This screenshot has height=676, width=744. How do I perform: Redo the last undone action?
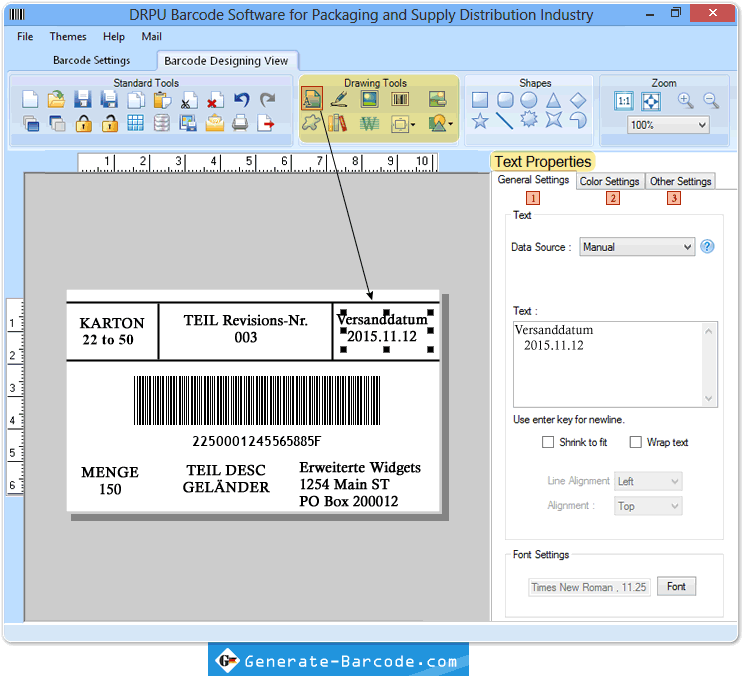click(268, 100)
